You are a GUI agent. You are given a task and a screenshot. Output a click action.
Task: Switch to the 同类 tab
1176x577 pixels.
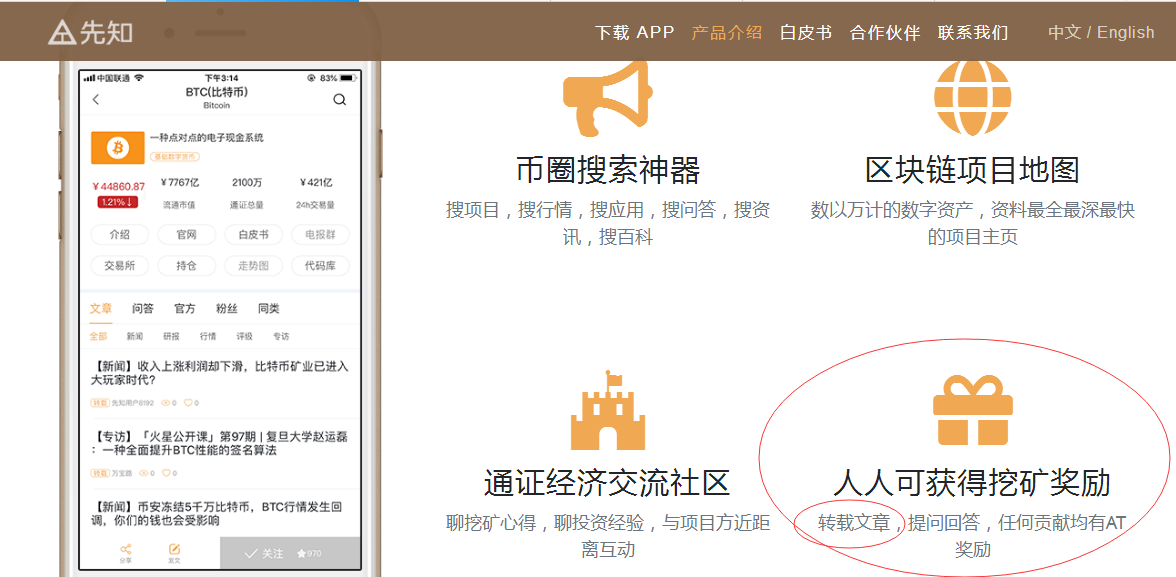click(268, 308)
